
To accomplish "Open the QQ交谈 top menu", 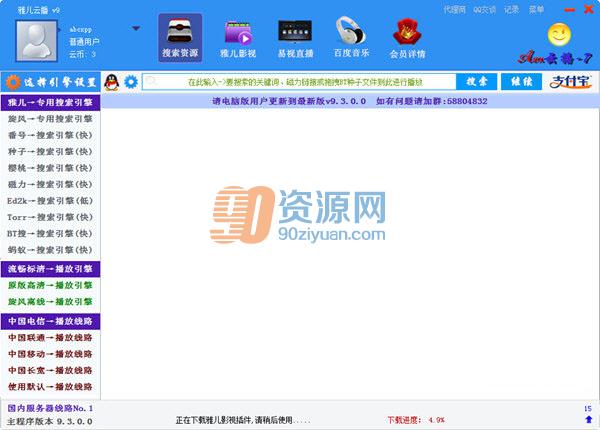I will point(484,10).
